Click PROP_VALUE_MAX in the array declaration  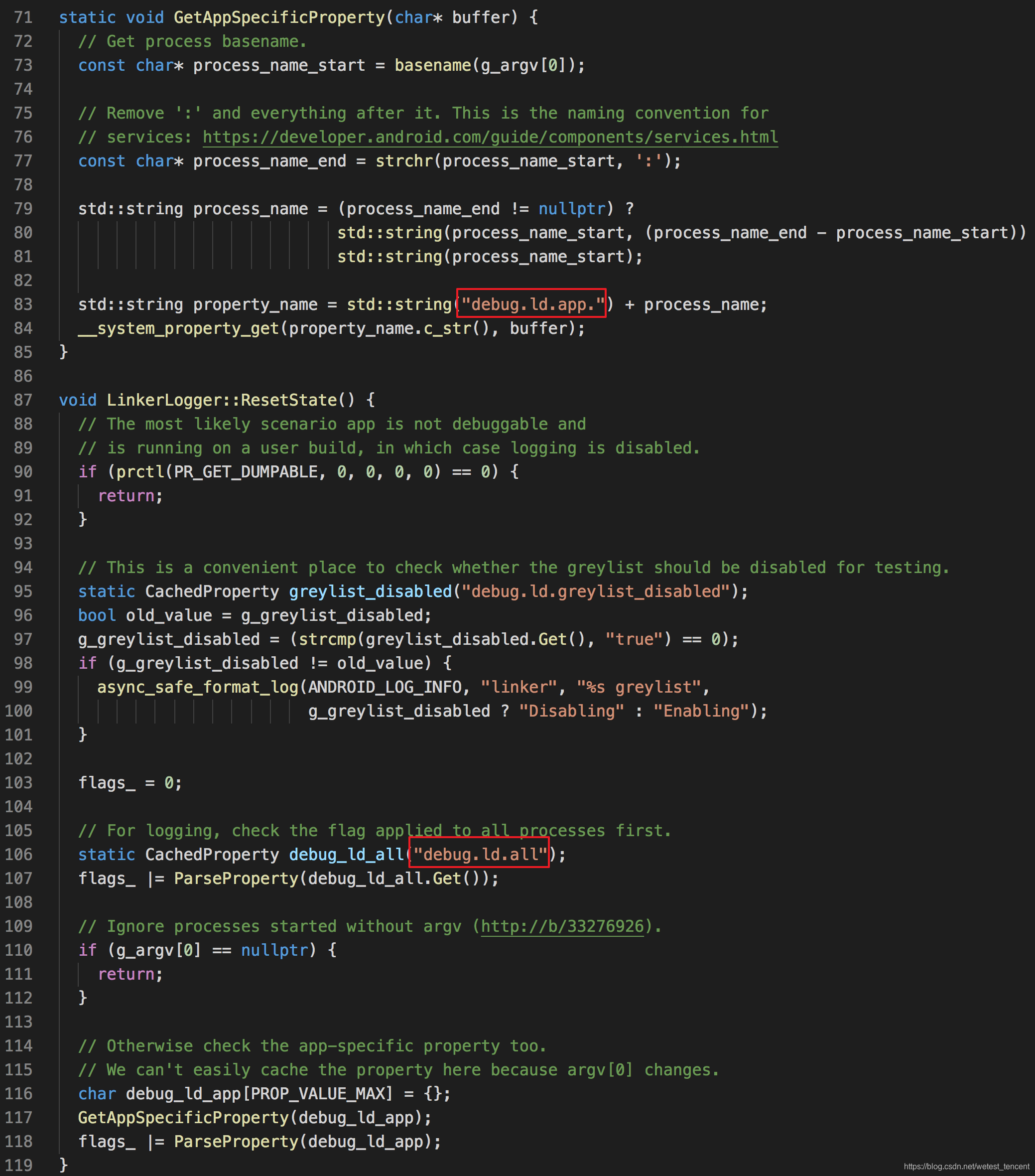(322, 1093)
